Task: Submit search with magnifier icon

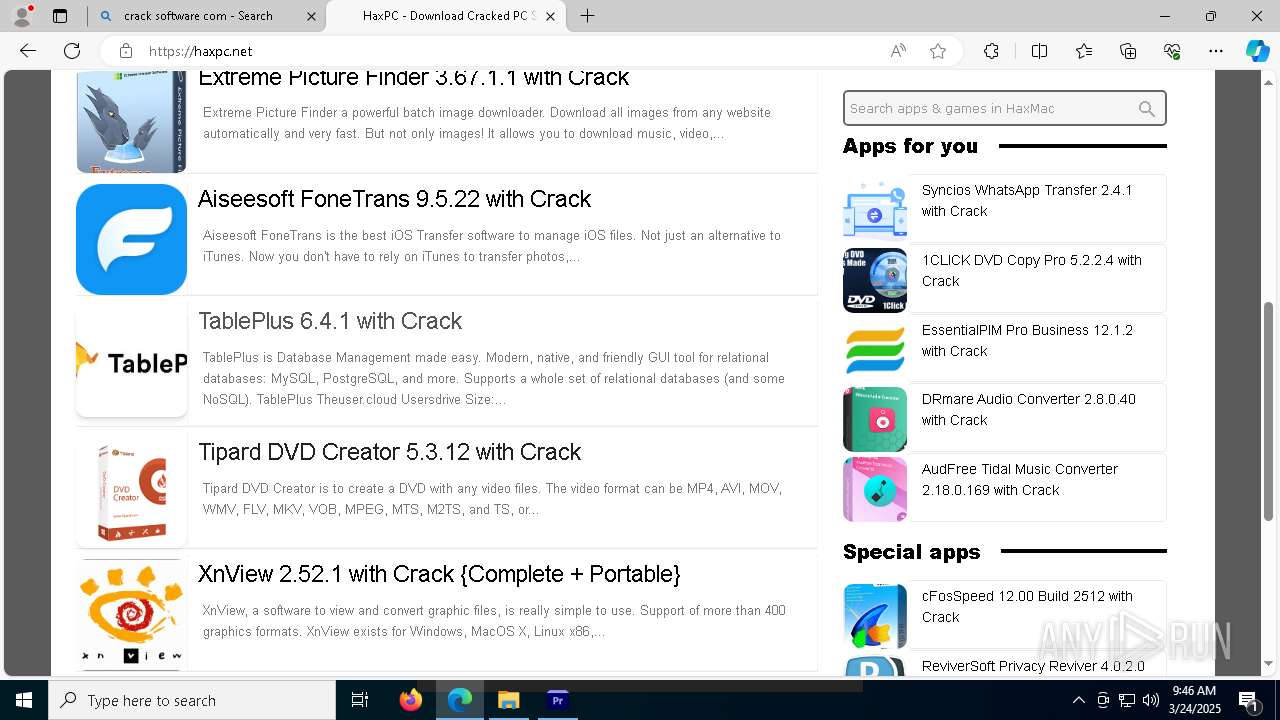Action: (x=1147, y=109)
